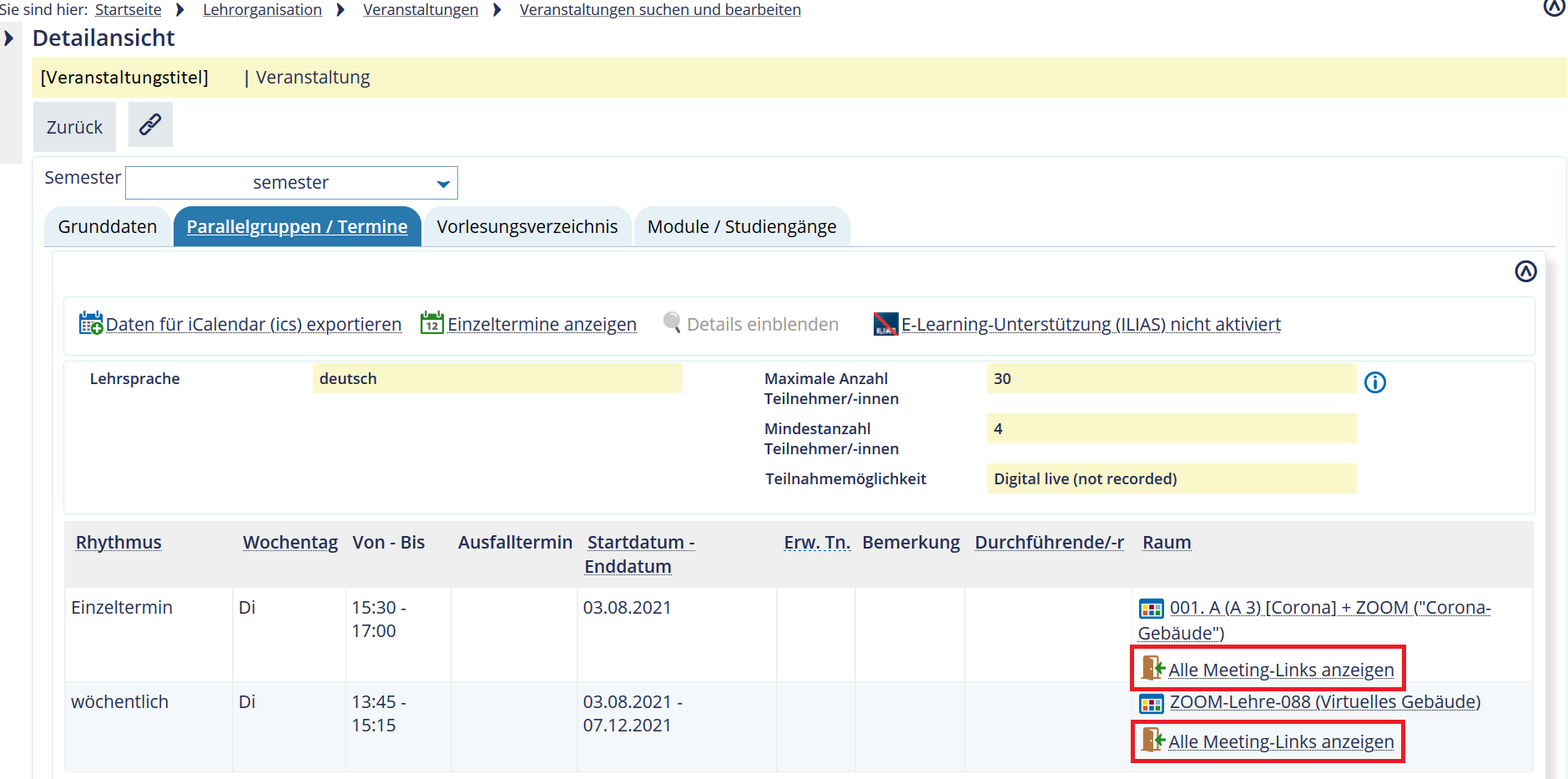
Task: Click door icon in the wöchentlich row
Action: [x=1152, y=740]
